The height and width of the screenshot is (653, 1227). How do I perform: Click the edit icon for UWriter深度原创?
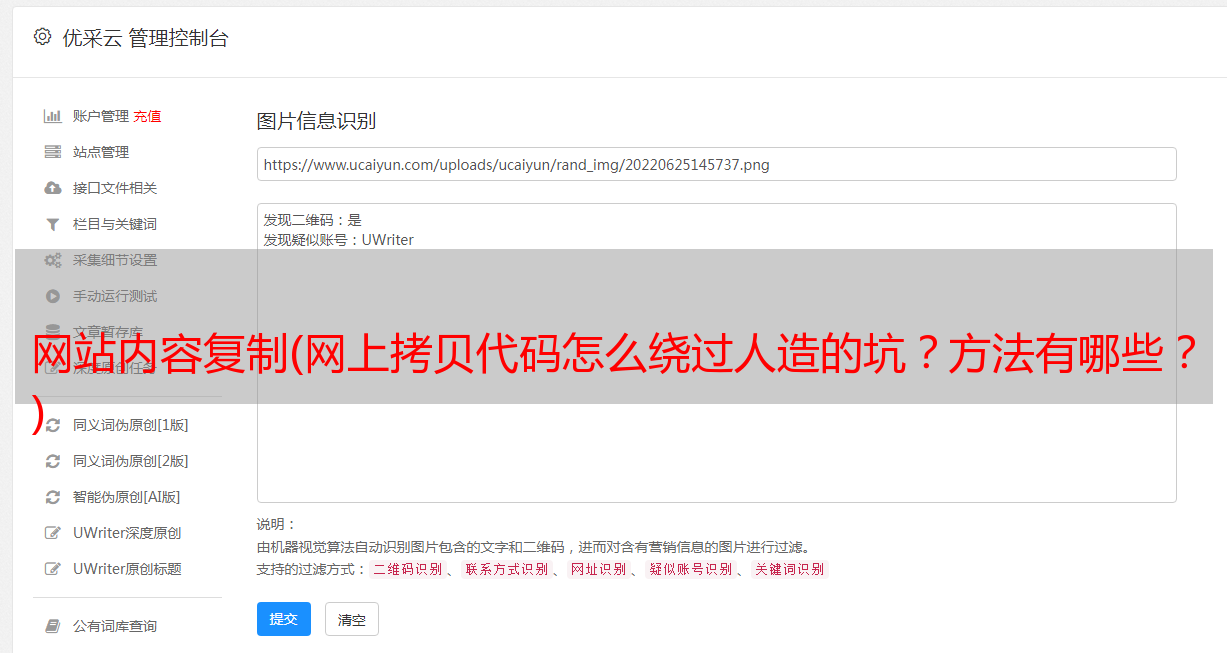coord(53,533)
